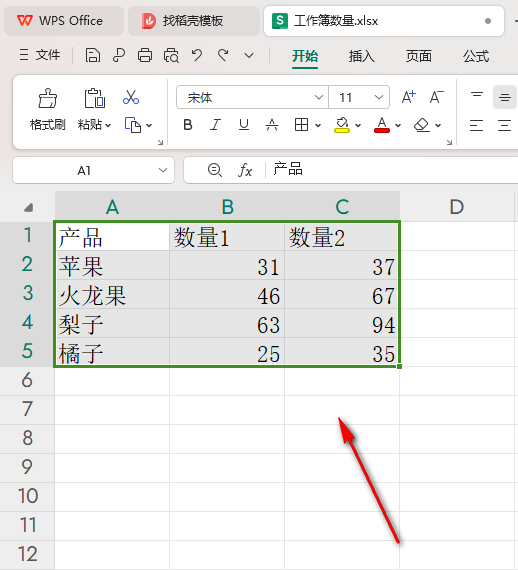Screen dimensions: 518x570
Task: Click cell with value 94
Action: pos(342,324)
